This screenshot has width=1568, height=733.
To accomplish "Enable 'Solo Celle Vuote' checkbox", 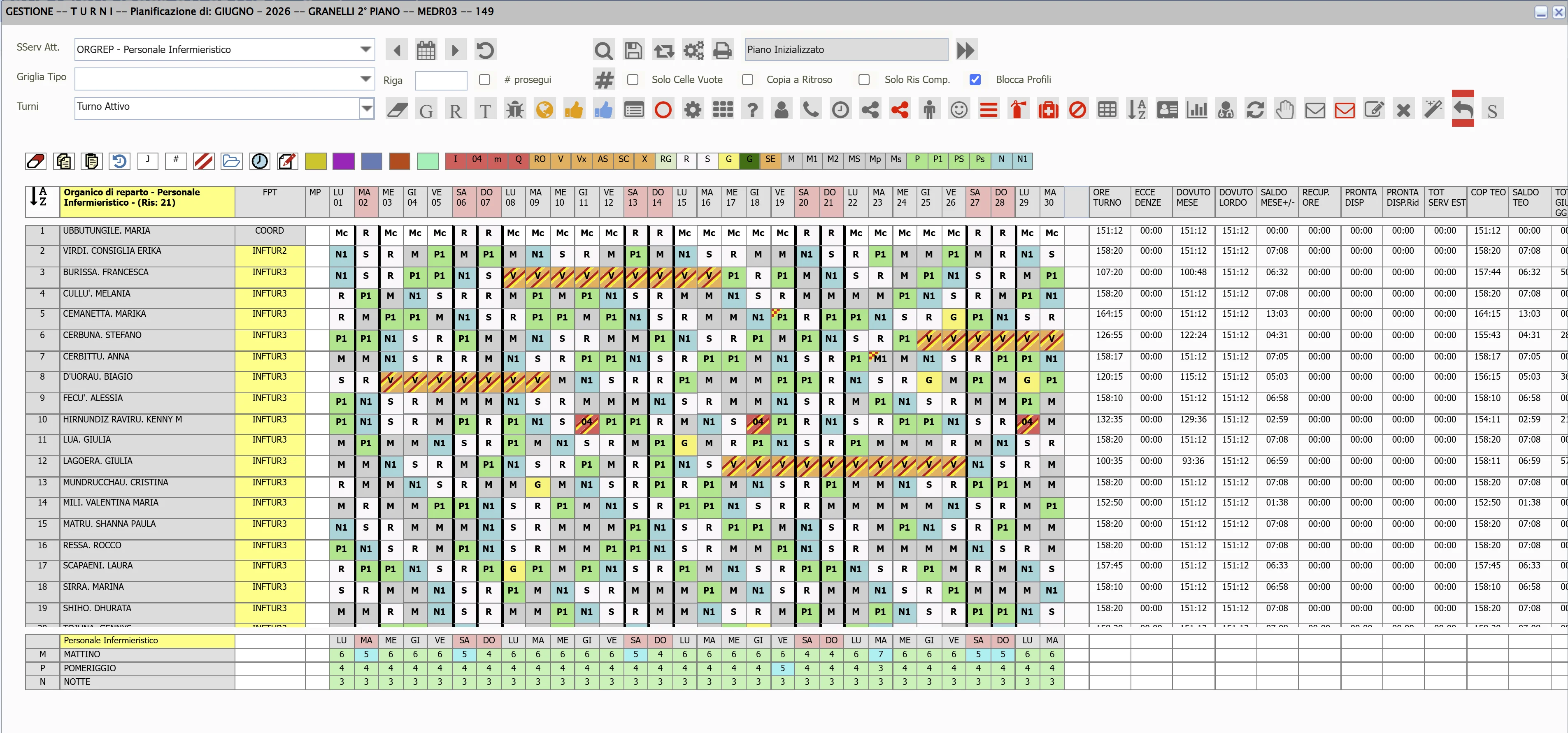I will (x=633, y=80).
